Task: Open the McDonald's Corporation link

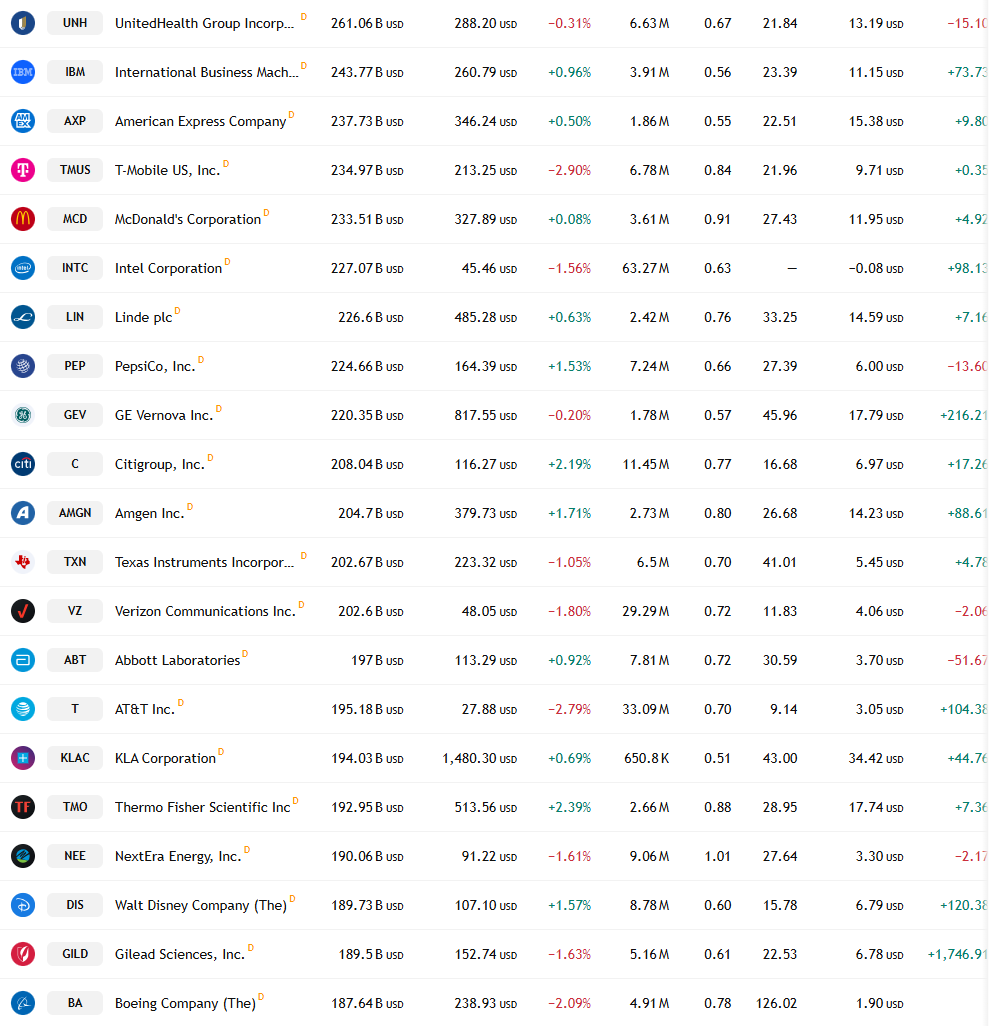Action: point(188,219)
